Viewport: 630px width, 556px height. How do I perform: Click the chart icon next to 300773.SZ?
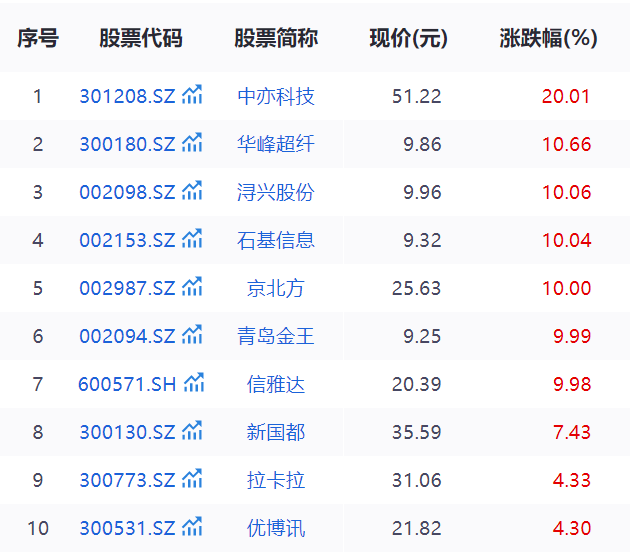coord(192,480)
